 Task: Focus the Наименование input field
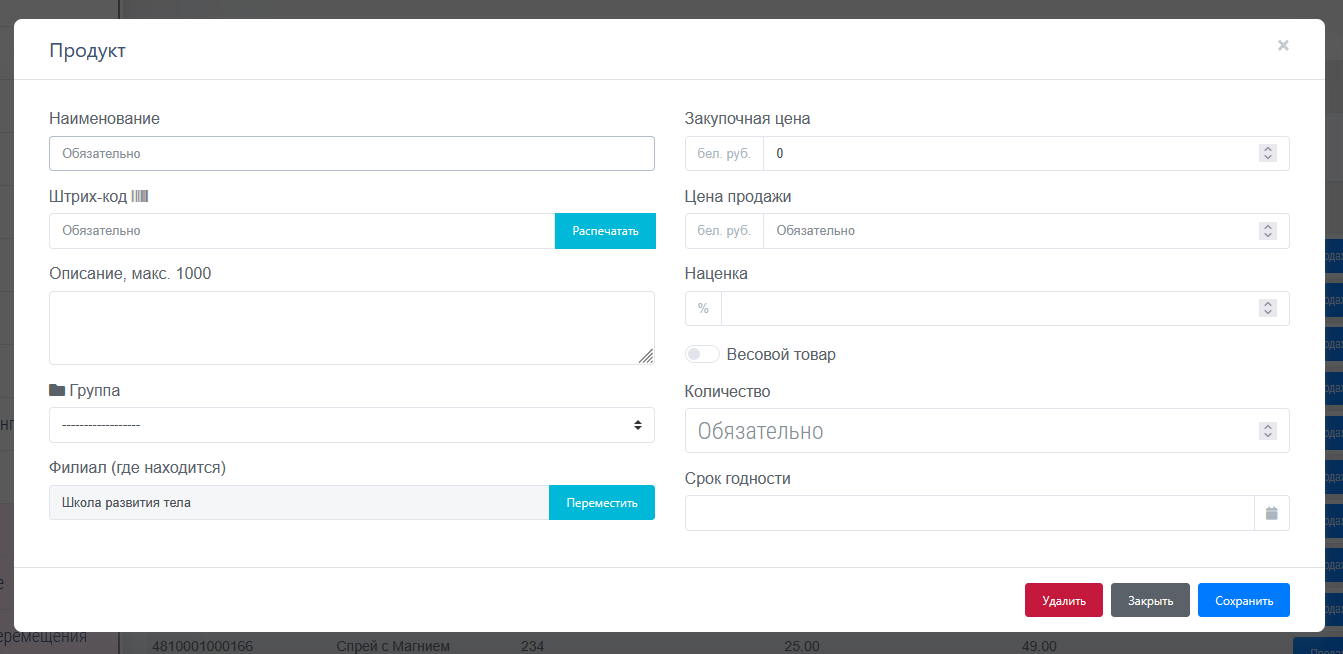[351, 154]
